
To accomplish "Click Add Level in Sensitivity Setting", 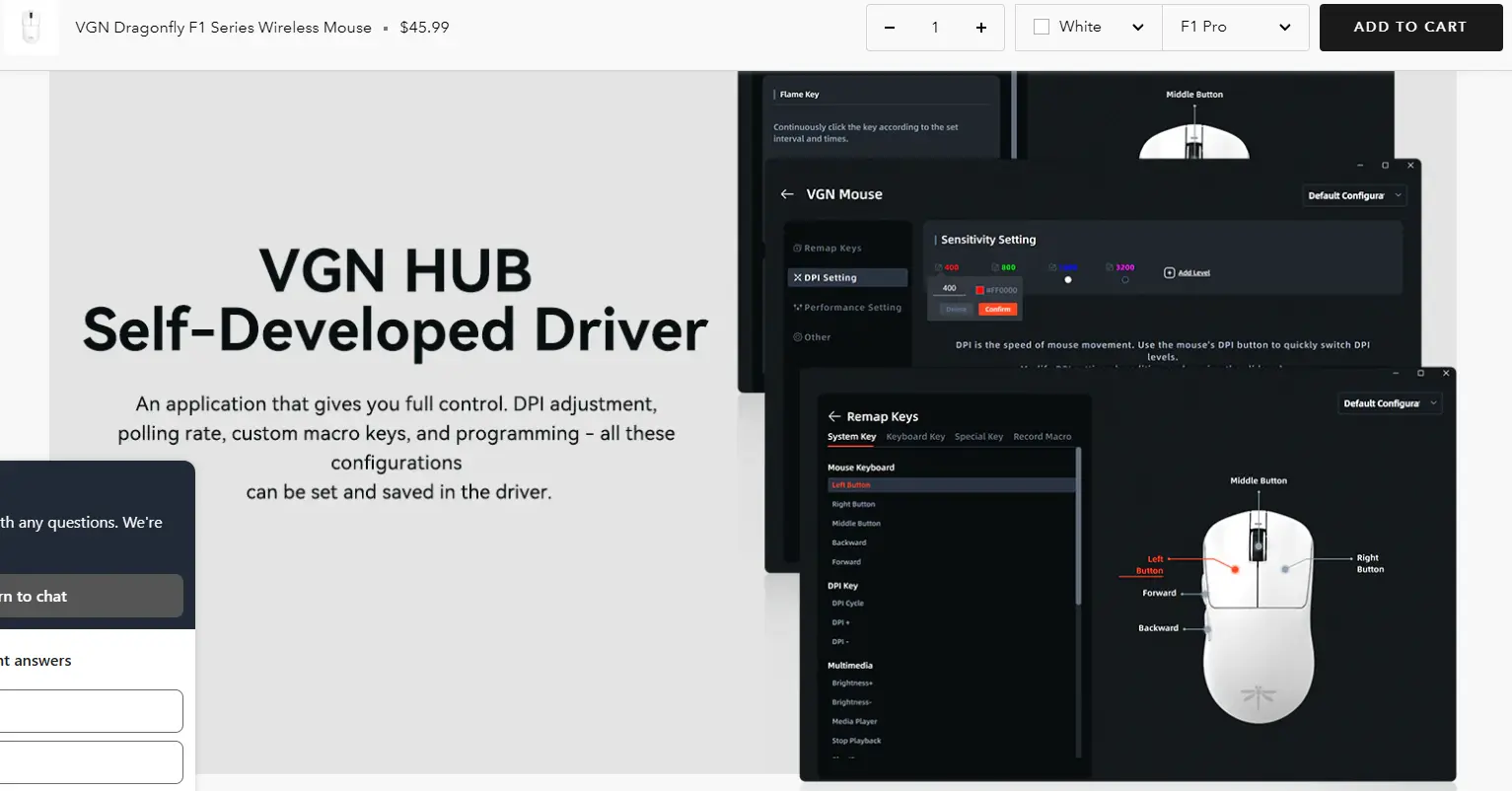I will click(1188, 272).
